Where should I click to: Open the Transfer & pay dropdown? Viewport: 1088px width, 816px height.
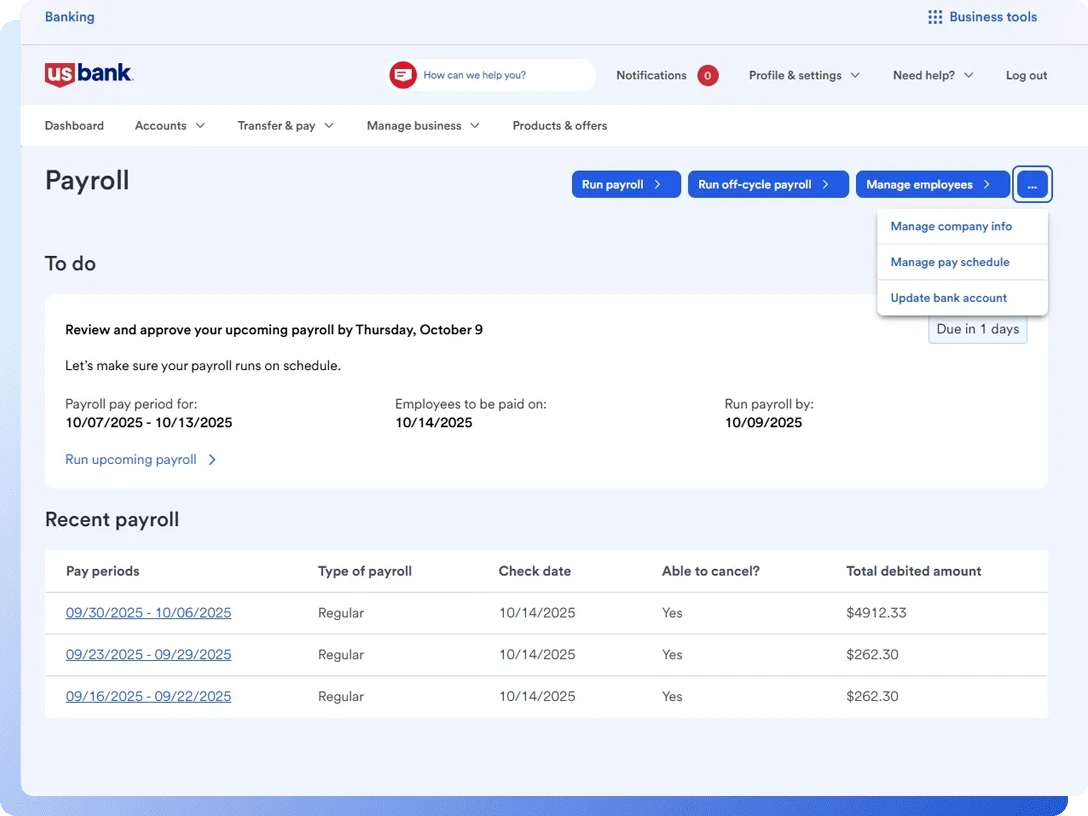point(285,126)
